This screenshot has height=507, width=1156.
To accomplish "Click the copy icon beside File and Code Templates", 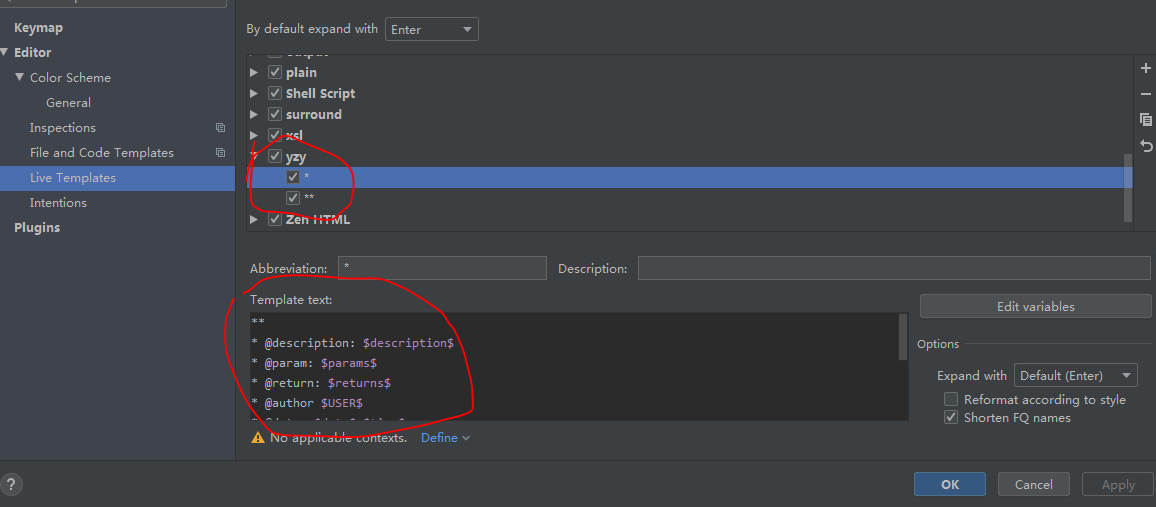I will 220,153.
